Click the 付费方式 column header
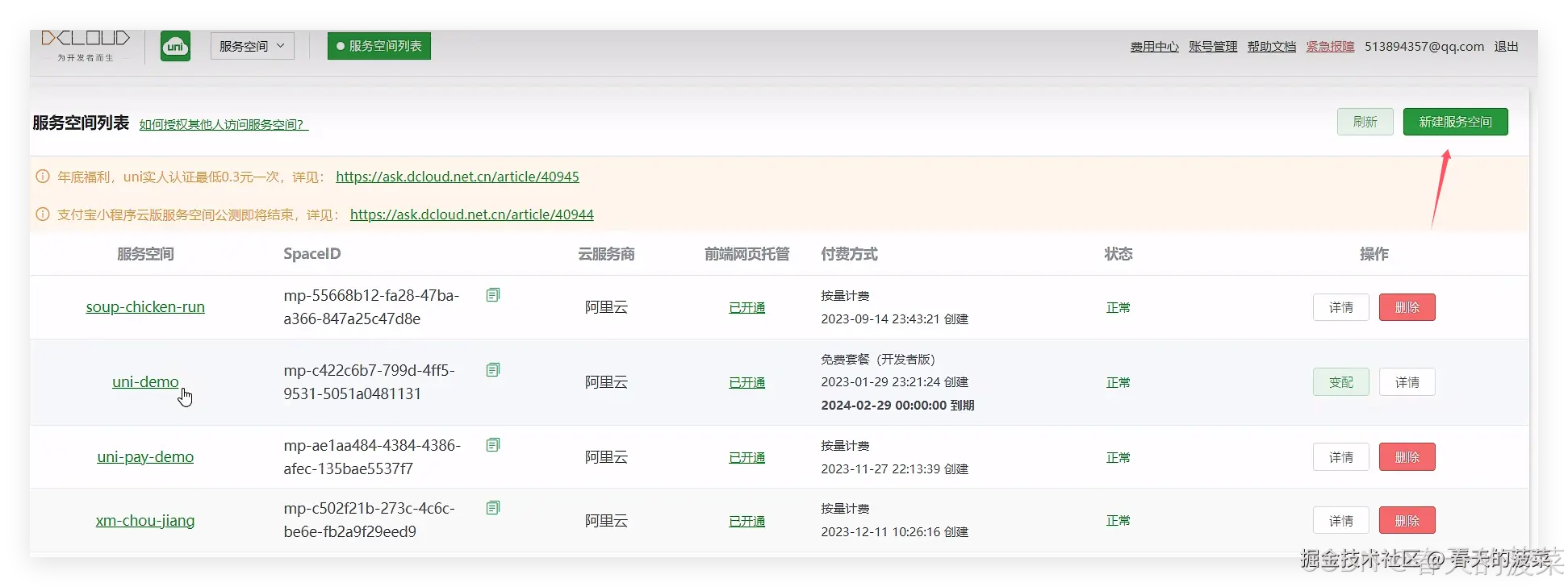Viewport: 1568px width, 587px height. pos(849,254)
